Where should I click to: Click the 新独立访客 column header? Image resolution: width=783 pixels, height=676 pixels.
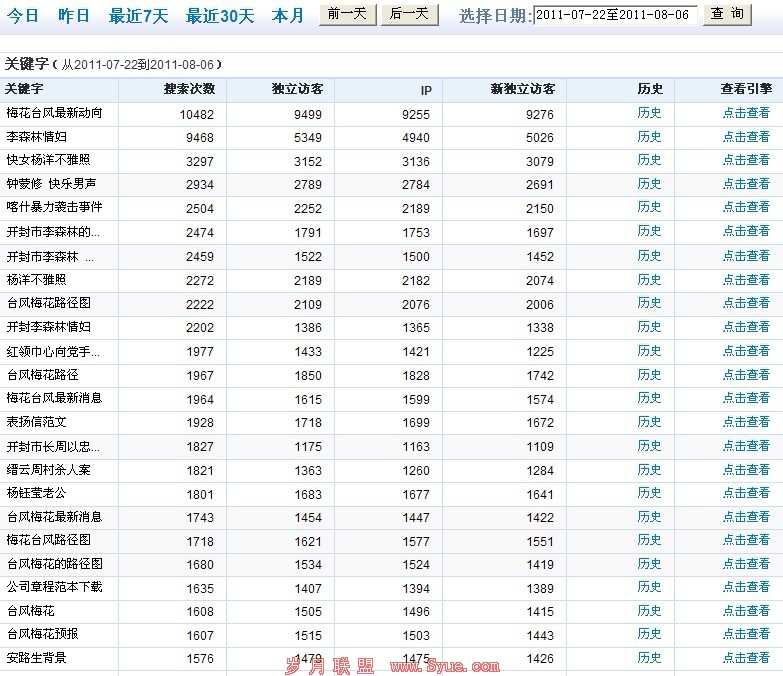point(522,89)
